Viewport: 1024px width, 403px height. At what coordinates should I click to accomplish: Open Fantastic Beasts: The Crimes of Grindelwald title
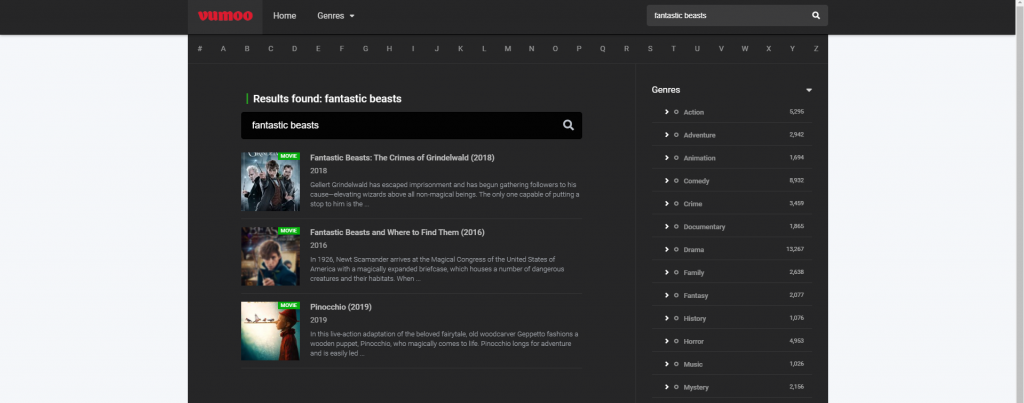(x=402, y=157)
